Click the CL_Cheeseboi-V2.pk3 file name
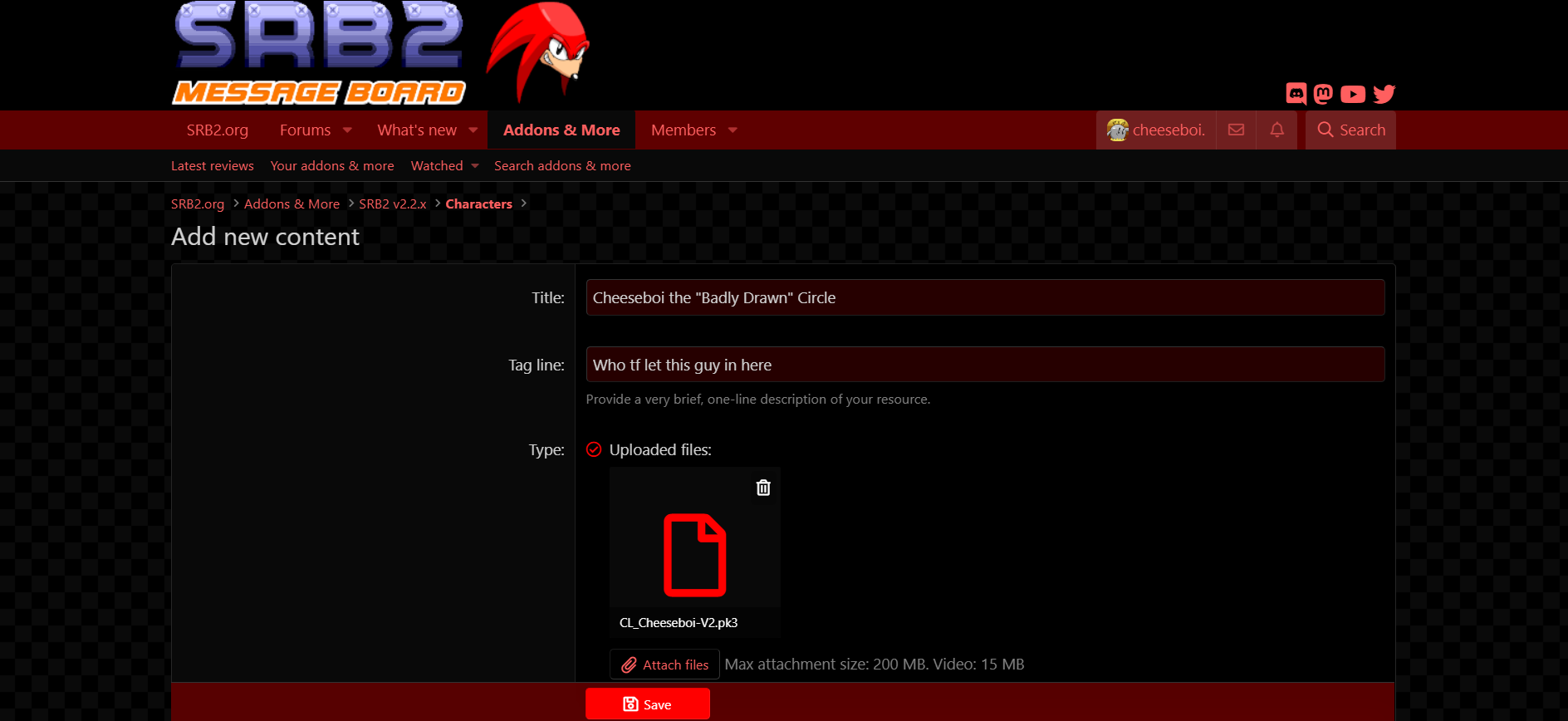 click(x=679, y=623)
